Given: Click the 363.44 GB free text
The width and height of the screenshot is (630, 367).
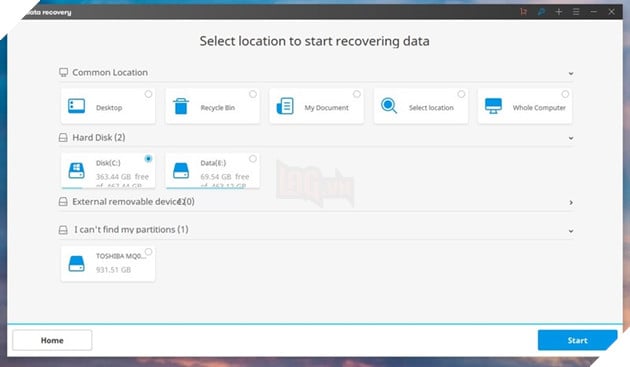Looking at the screenshot, I should (122, 176).
